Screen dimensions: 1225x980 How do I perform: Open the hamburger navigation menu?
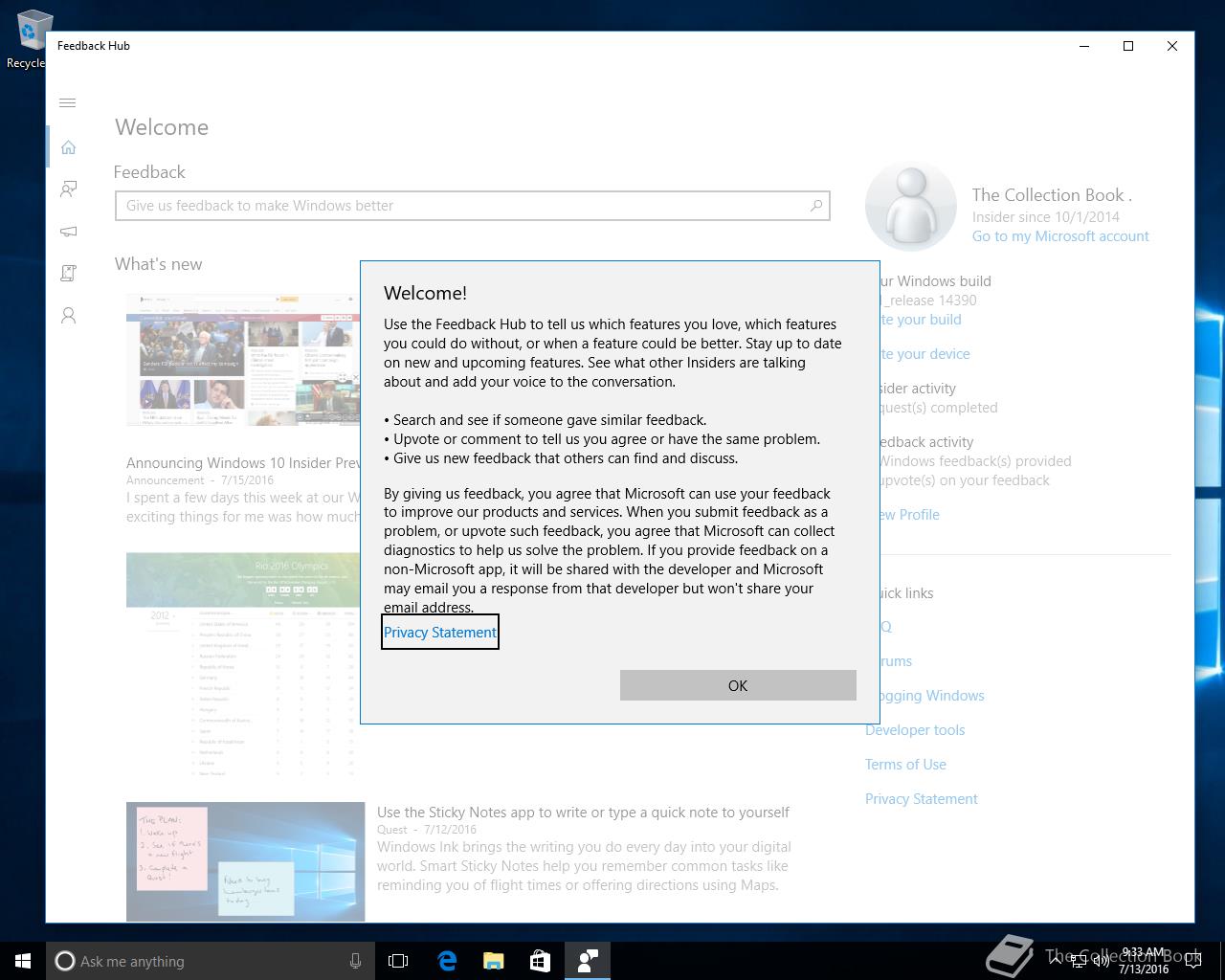[68, 103]
